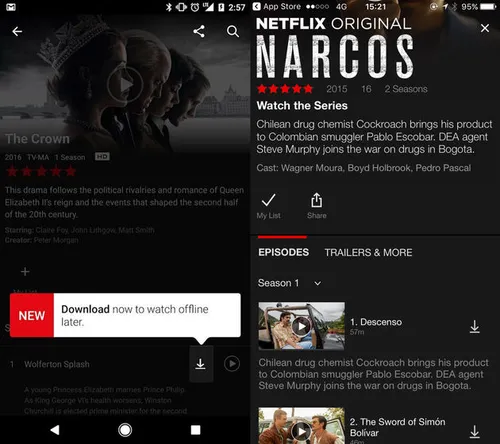Switch to the TRAILERS & MORE tab
The image size is (500, 444).
(368, 252)
